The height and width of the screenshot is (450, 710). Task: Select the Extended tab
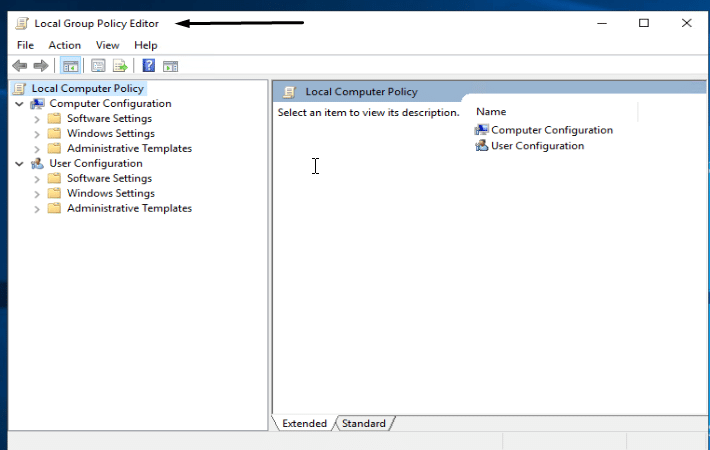[x=304, y=424]
